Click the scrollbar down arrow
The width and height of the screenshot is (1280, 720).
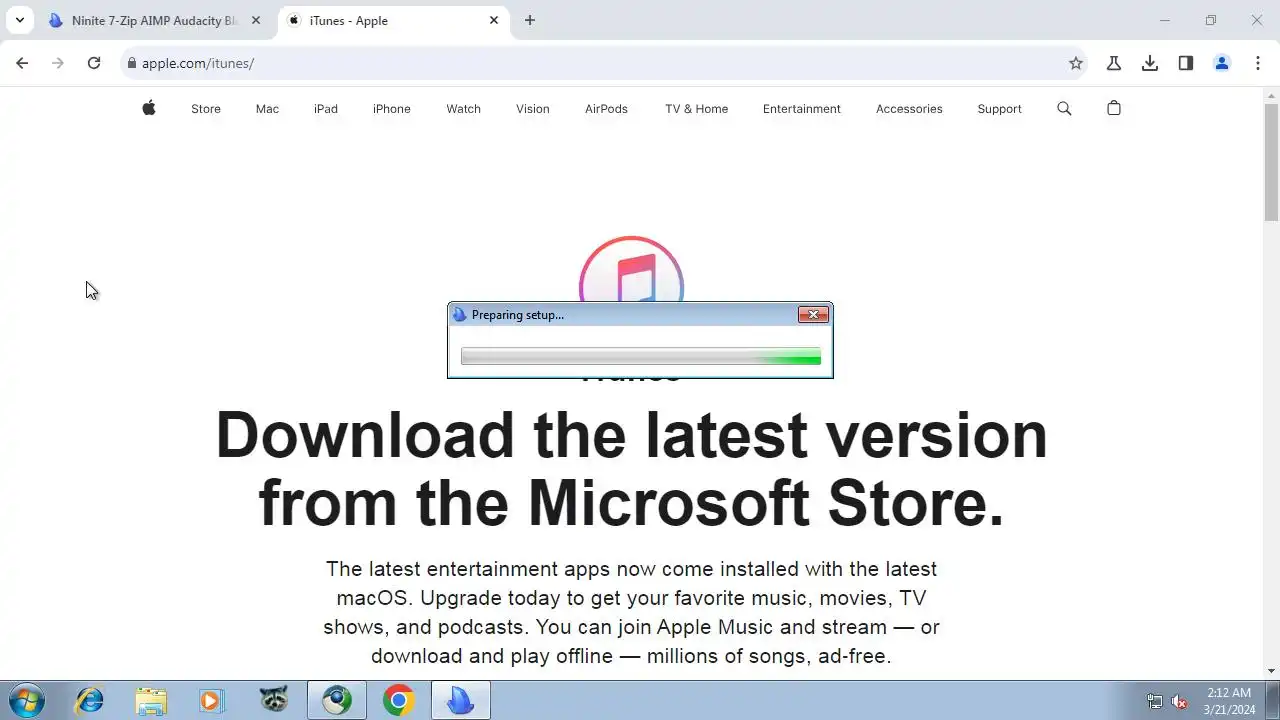(x=1272, y=671)
